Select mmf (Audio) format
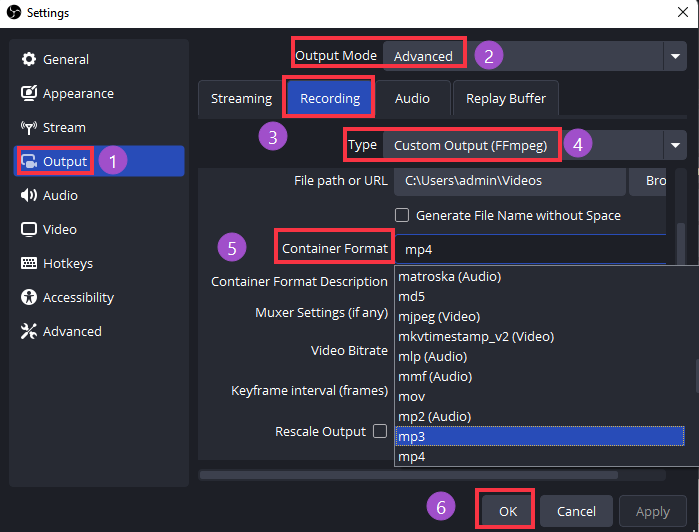The image size is (699, 532). (540, 376)
